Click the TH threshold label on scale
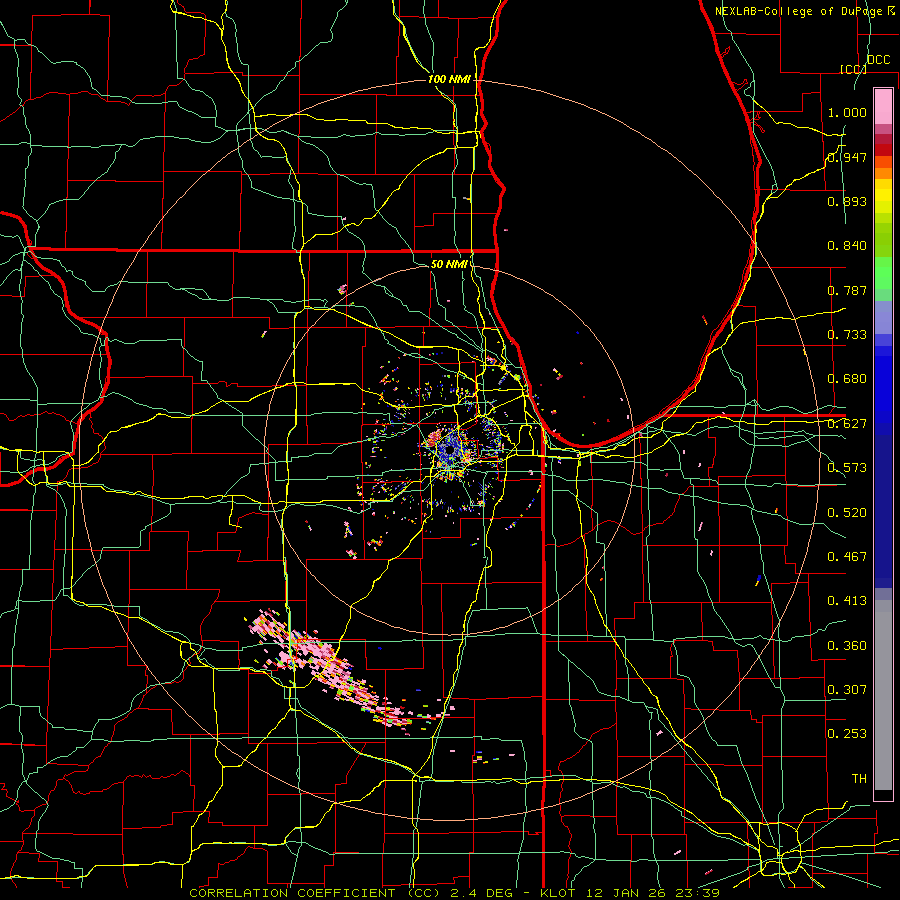Viewport: 900px width, 900px height. [x=859, y=779]
